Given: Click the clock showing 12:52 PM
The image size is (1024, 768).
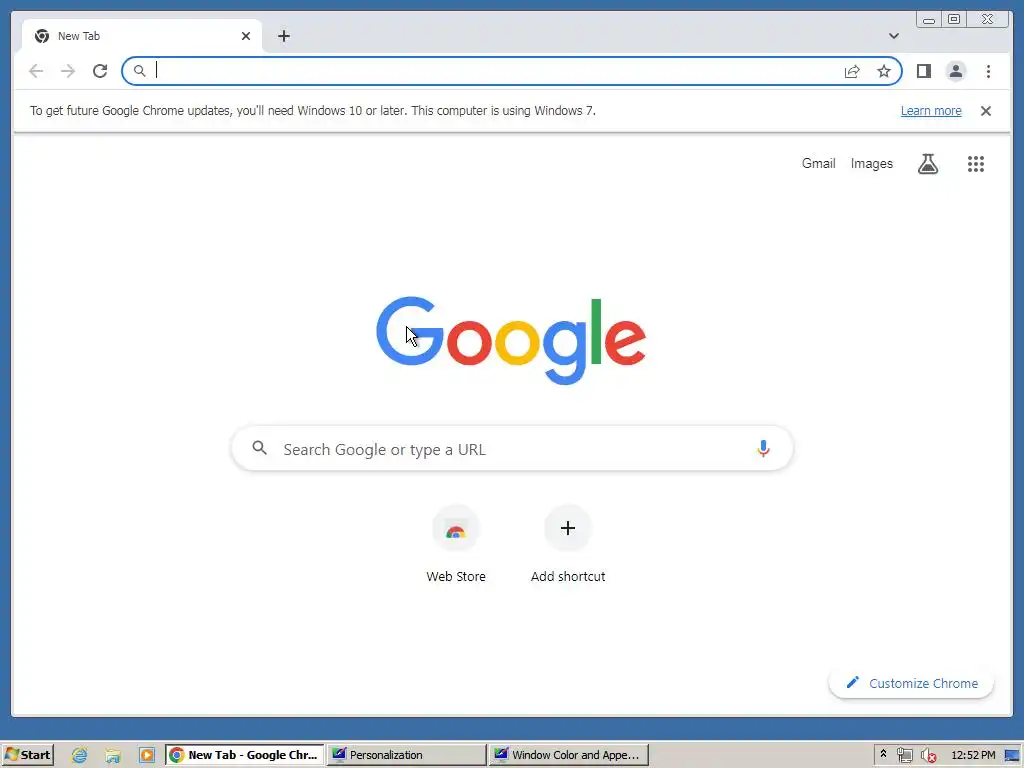Looking at the screenshot, I should 972,755.
